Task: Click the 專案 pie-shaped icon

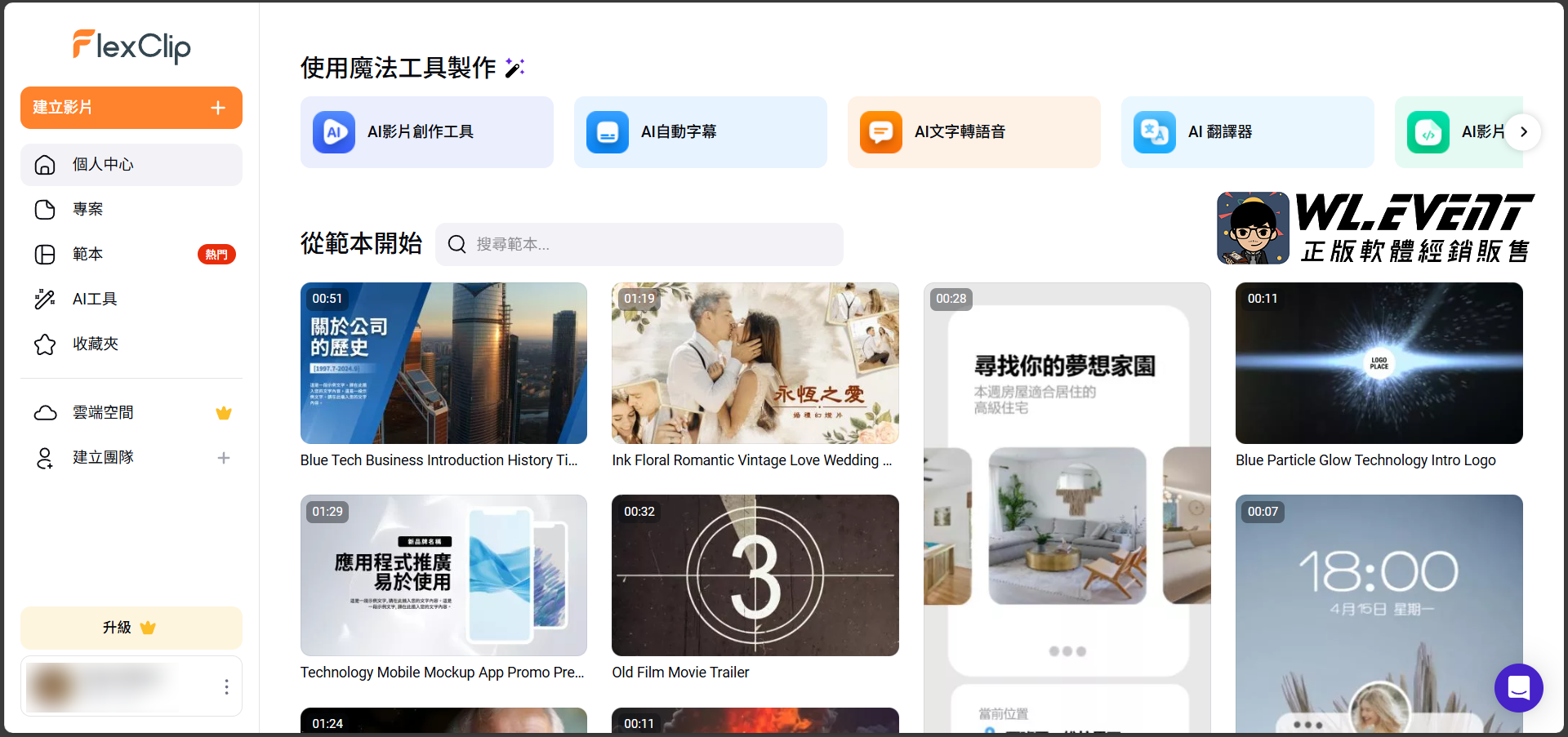Action: 45,210
